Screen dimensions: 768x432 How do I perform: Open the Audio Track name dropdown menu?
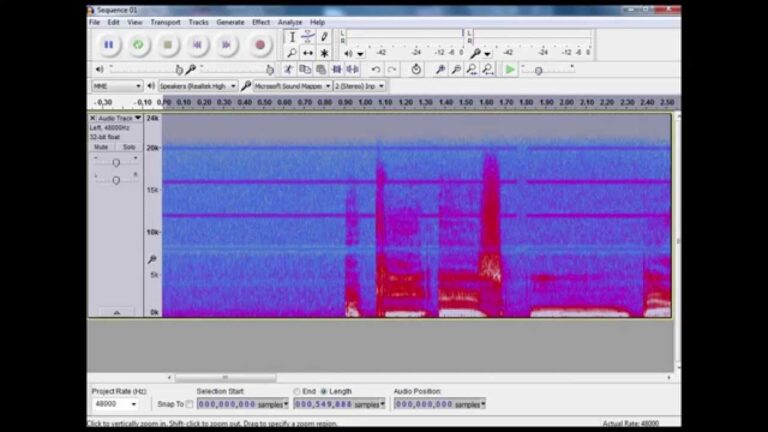(x=138, y=118)
